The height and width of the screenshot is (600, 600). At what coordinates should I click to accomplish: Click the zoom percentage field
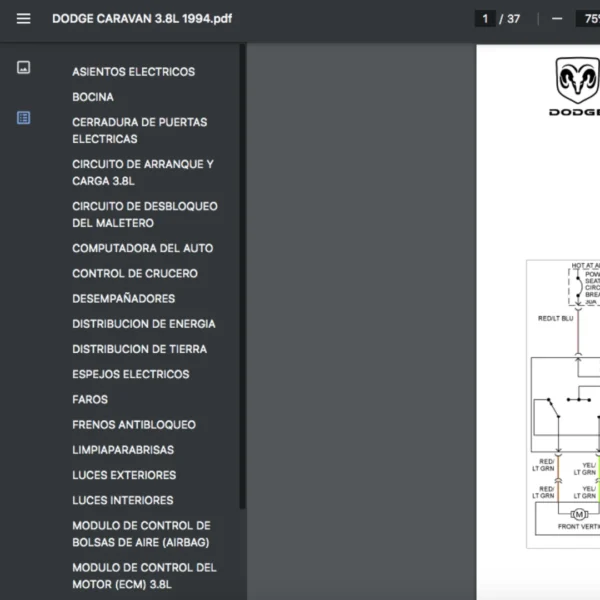[587, 18]
